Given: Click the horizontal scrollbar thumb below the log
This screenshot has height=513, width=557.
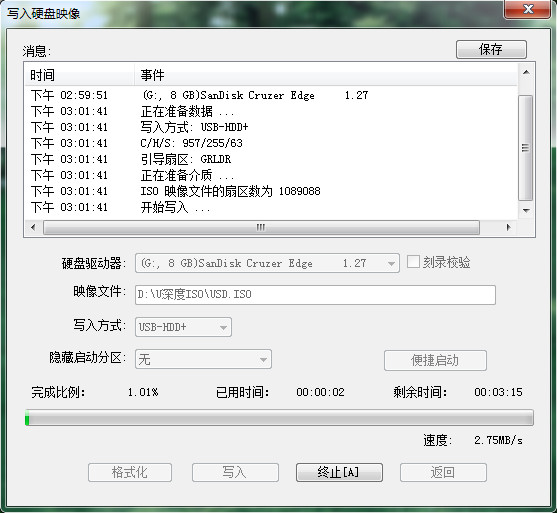Looking at the screenshot, I should [x=261, y=227].
